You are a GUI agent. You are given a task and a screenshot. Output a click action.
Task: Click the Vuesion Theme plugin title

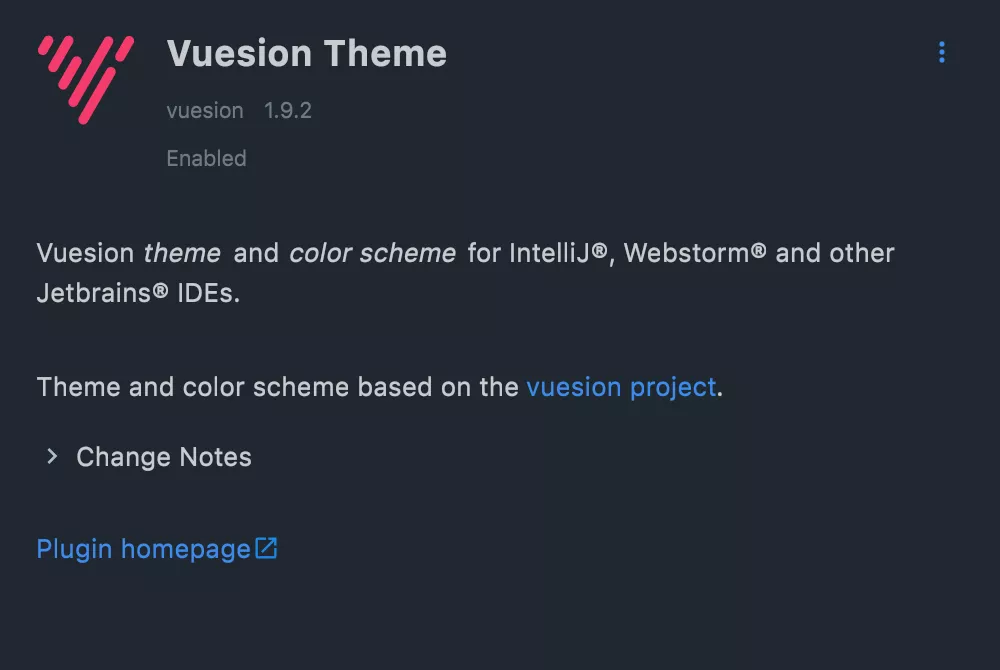click(306, 53)
